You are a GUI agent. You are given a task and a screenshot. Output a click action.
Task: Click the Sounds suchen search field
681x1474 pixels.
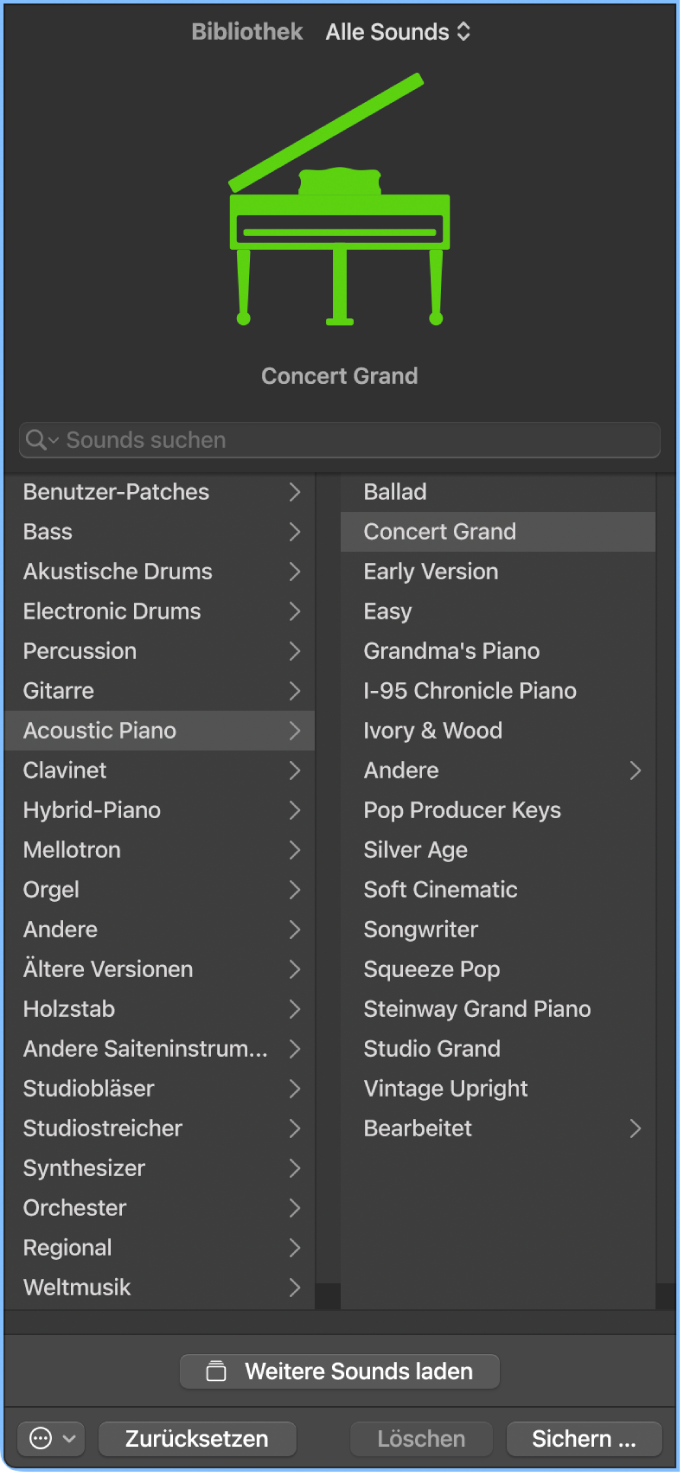click(340, 440)
